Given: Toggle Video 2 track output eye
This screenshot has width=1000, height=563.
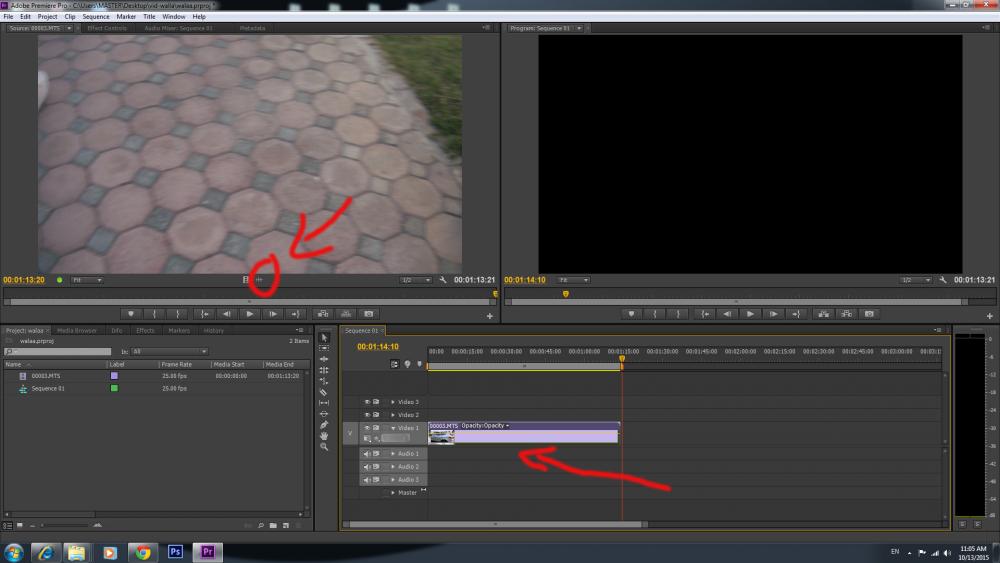Looking at the screenshot, I should (x=367, y=414).
